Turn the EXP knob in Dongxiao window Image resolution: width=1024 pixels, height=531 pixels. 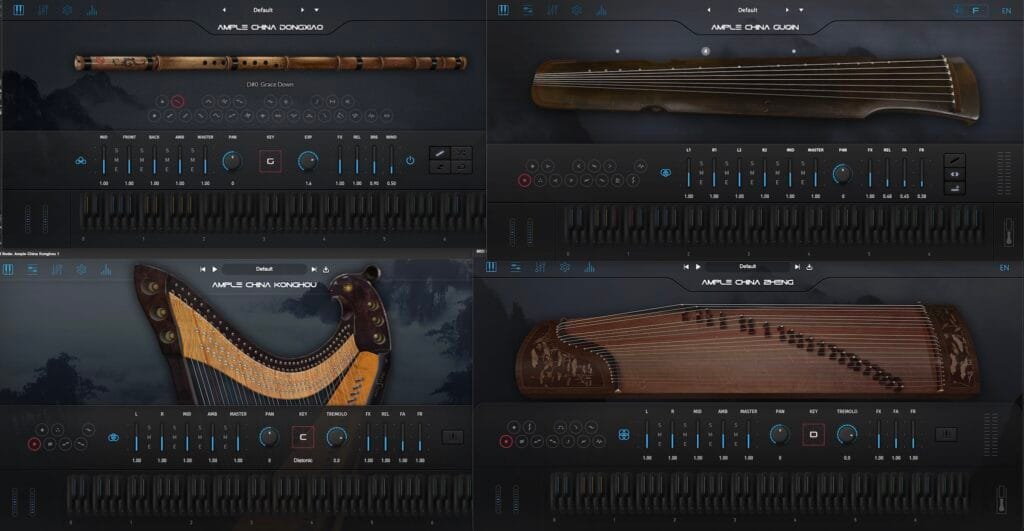click(308, 161)
